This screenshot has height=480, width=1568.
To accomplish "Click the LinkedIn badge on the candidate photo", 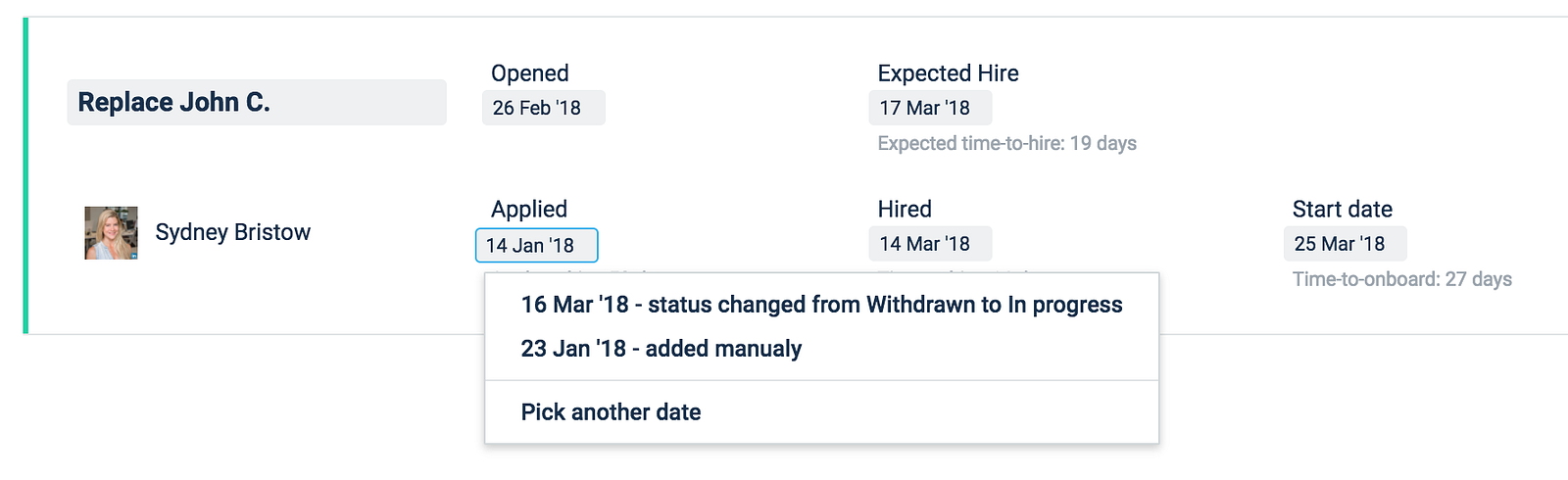I will pos(132,254).
